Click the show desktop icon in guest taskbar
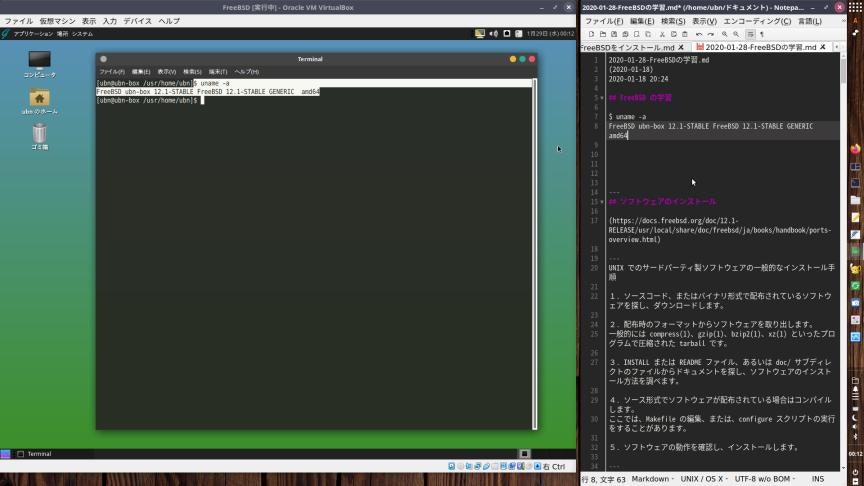 pos(6,454)
